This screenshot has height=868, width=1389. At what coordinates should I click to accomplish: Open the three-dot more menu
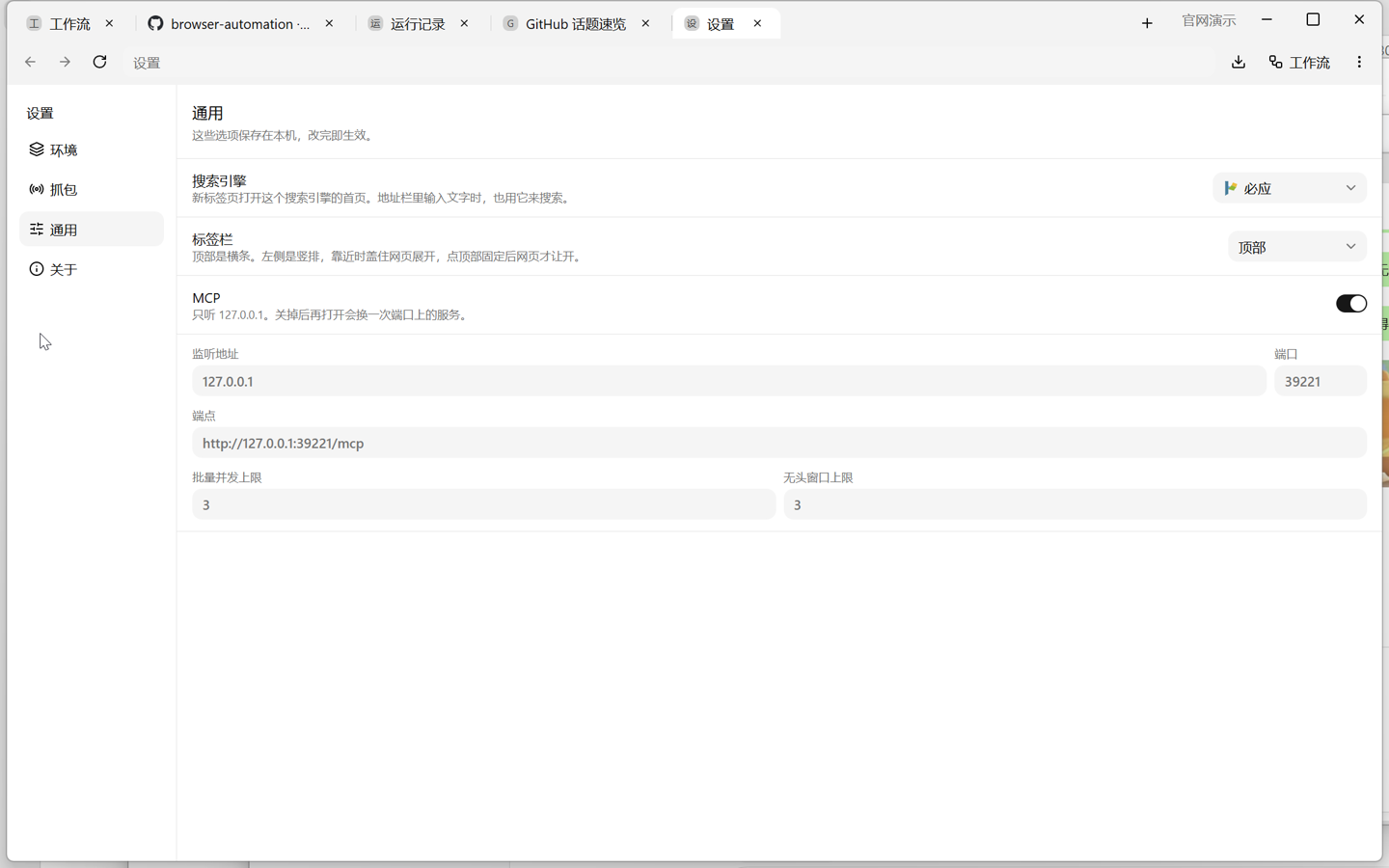click(1359, 62)
